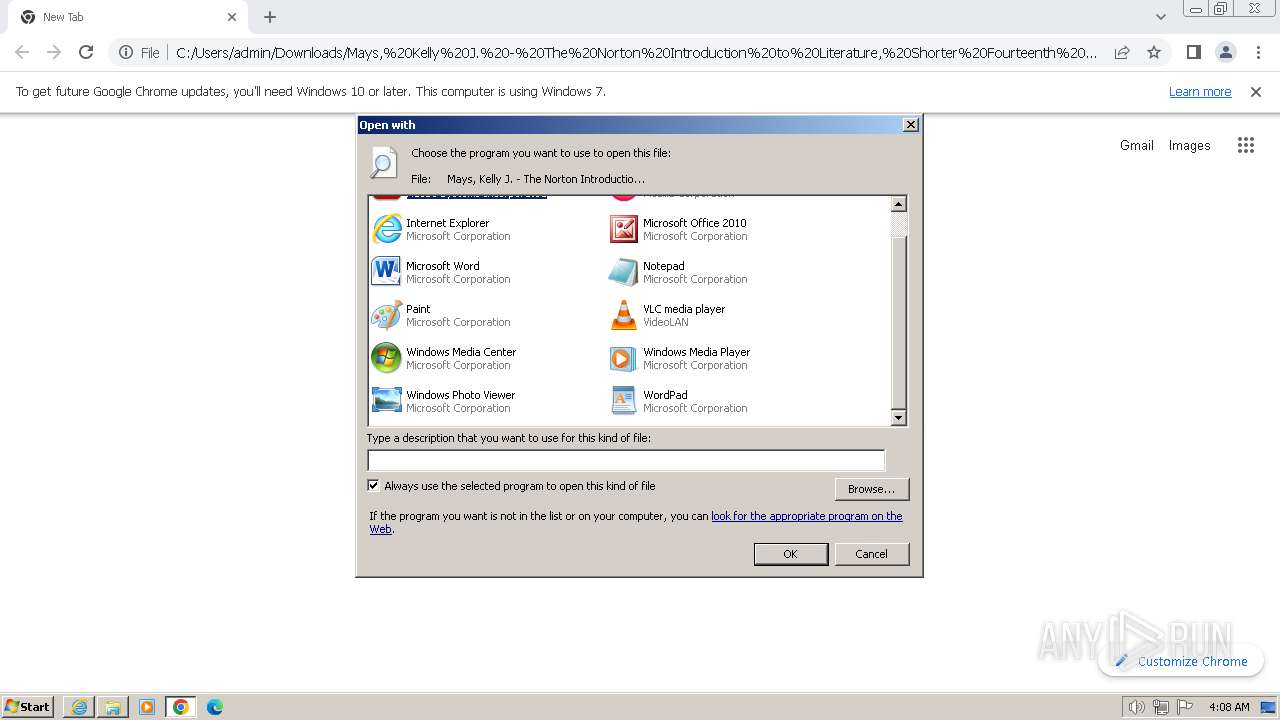Open the Start menu
The width and height of the screenshot is (1280, 720).
tap(27, 707)
